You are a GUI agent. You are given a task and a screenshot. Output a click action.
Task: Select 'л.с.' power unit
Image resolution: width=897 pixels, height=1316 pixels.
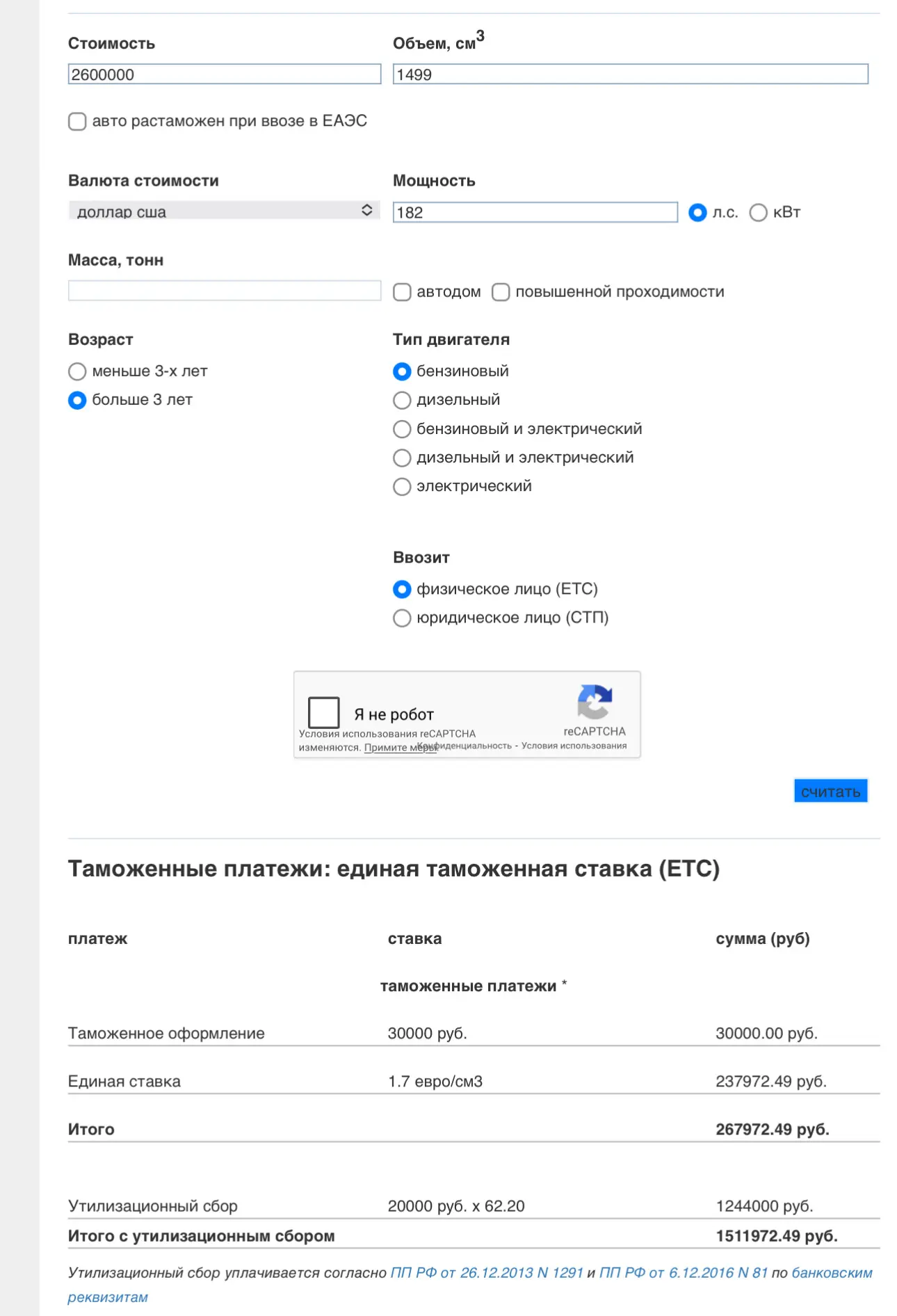[697, 213]
